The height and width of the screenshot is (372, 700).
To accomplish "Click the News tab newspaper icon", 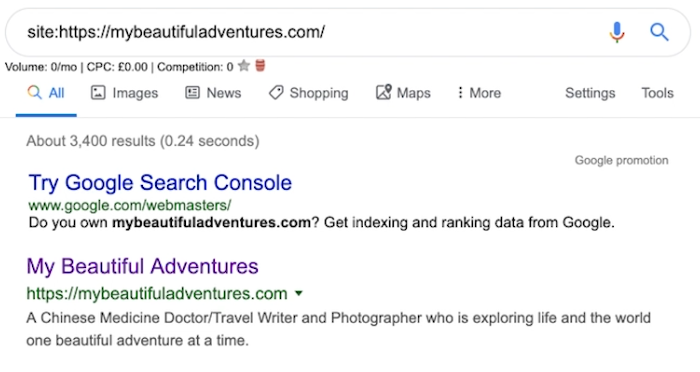I will point(192,93).
